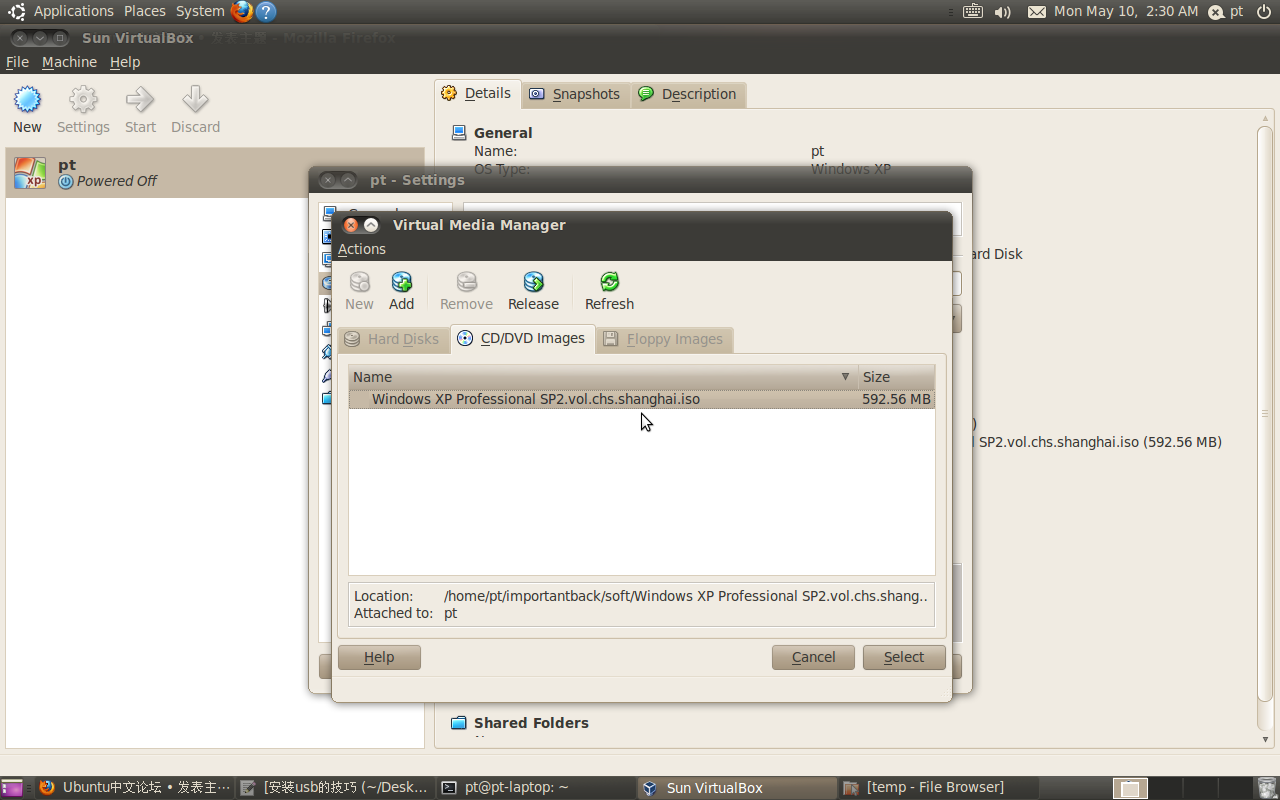Click the Size column header
This screenshot has width=1280, height=800.
tap(896, 377)
